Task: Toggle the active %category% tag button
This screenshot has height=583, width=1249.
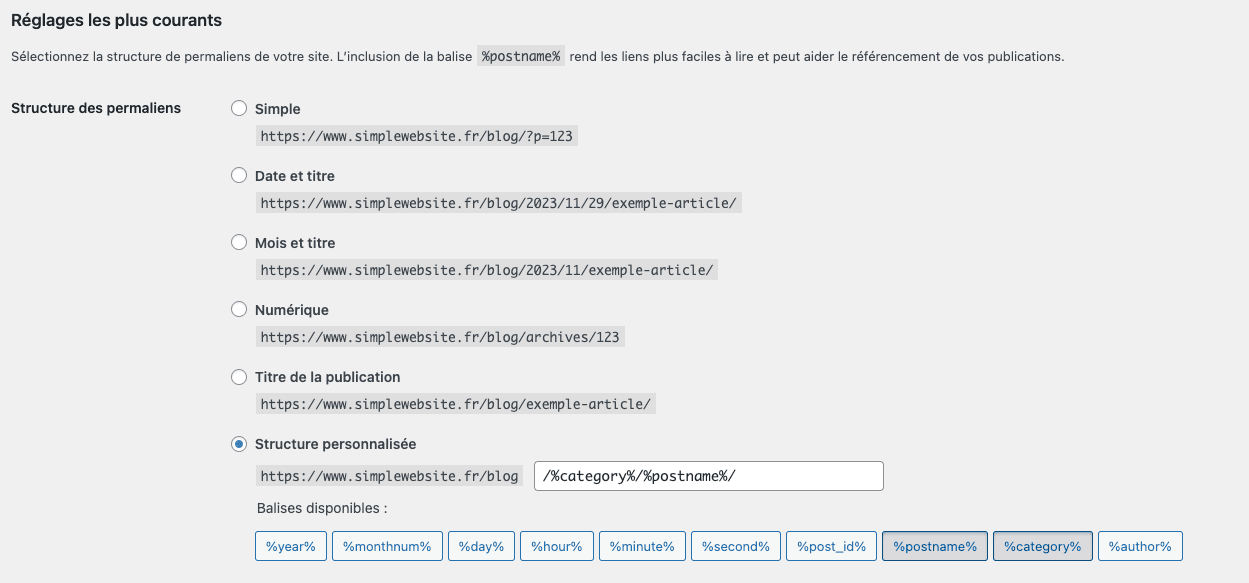Action: (1043, 546)
